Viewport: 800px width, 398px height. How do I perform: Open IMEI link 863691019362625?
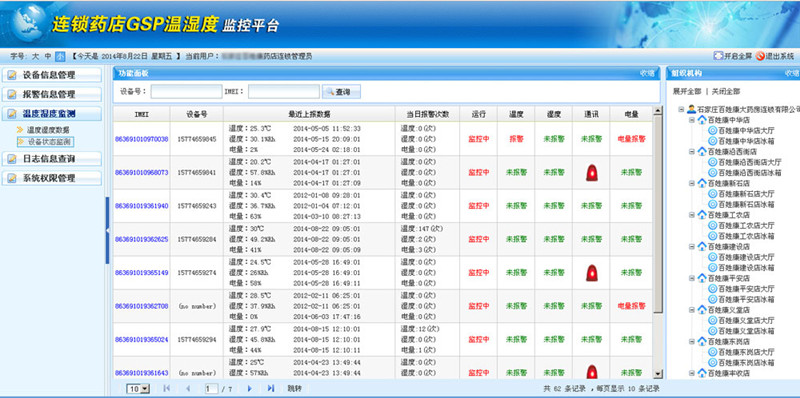[x=141, y=239]
